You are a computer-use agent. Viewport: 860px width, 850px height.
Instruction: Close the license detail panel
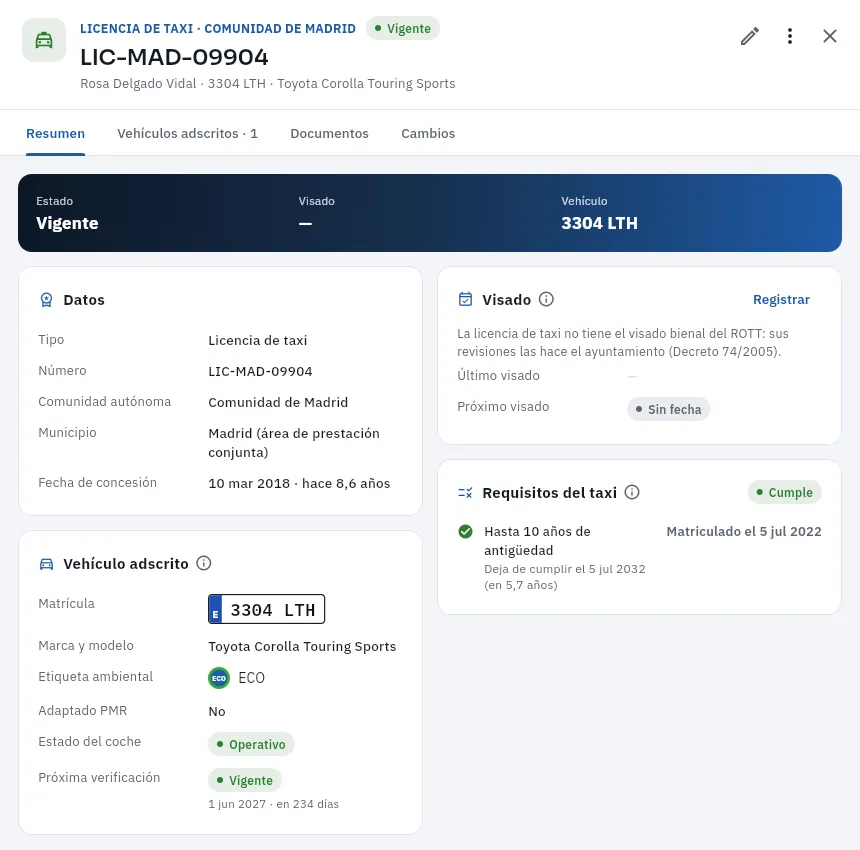point(830,36)
